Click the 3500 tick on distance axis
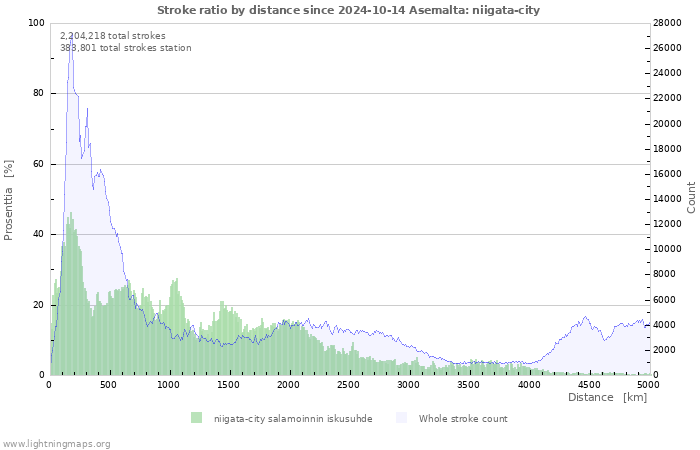Viewport: 700px width, 450px height. click(468, 385)
